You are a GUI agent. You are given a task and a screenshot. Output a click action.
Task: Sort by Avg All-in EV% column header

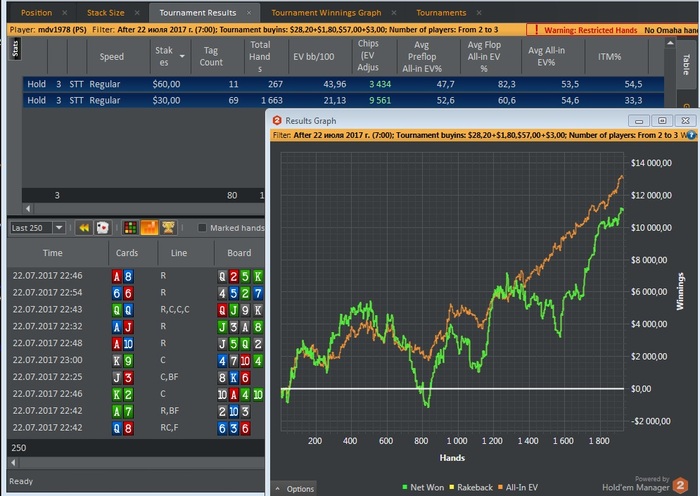(546, 57)
